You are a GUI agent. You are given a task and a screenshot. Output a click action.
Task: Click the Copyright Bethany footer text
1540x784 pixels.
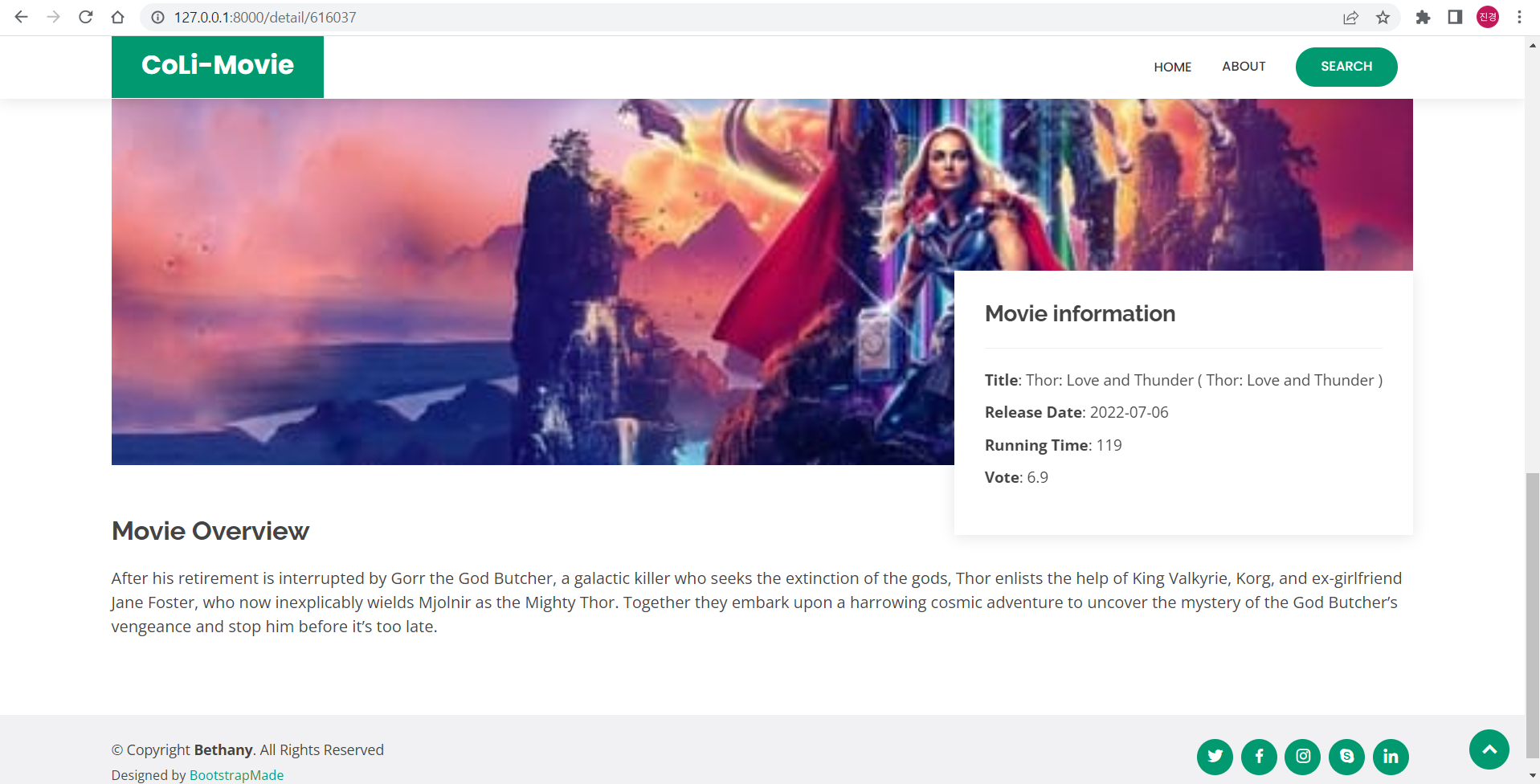coord(247,749)
